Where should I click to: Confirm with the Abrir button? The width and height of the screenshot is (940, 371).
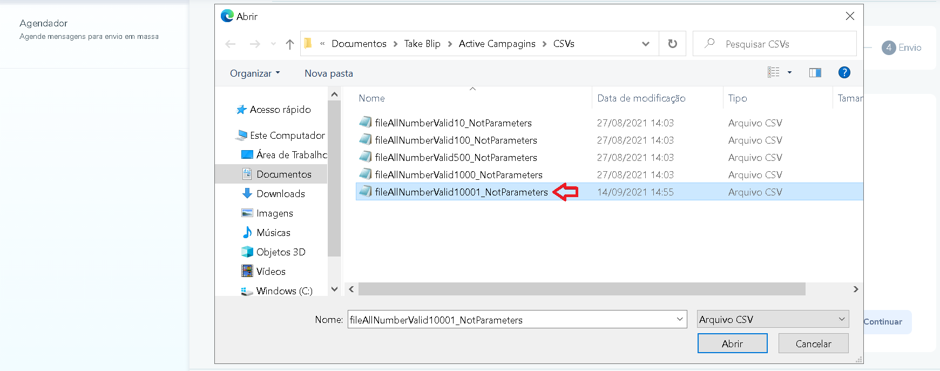coord(733,344)
